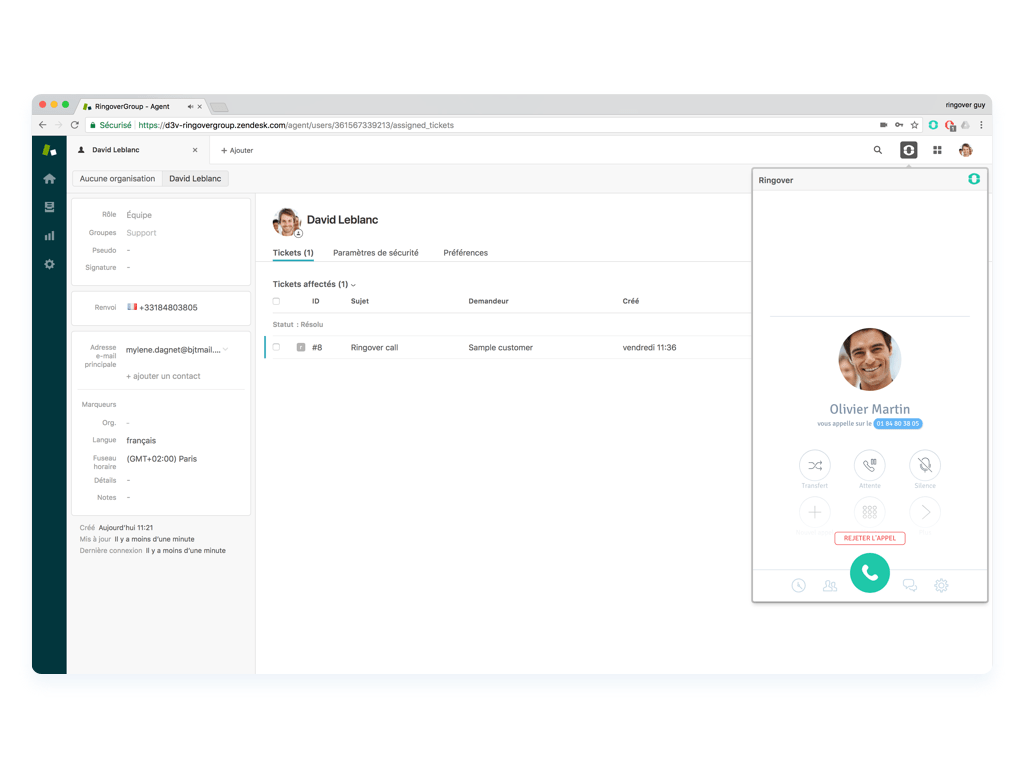Go to Zendesk home in sidebar
Screen dimensions: 1024x768
[x=49, y=178]
